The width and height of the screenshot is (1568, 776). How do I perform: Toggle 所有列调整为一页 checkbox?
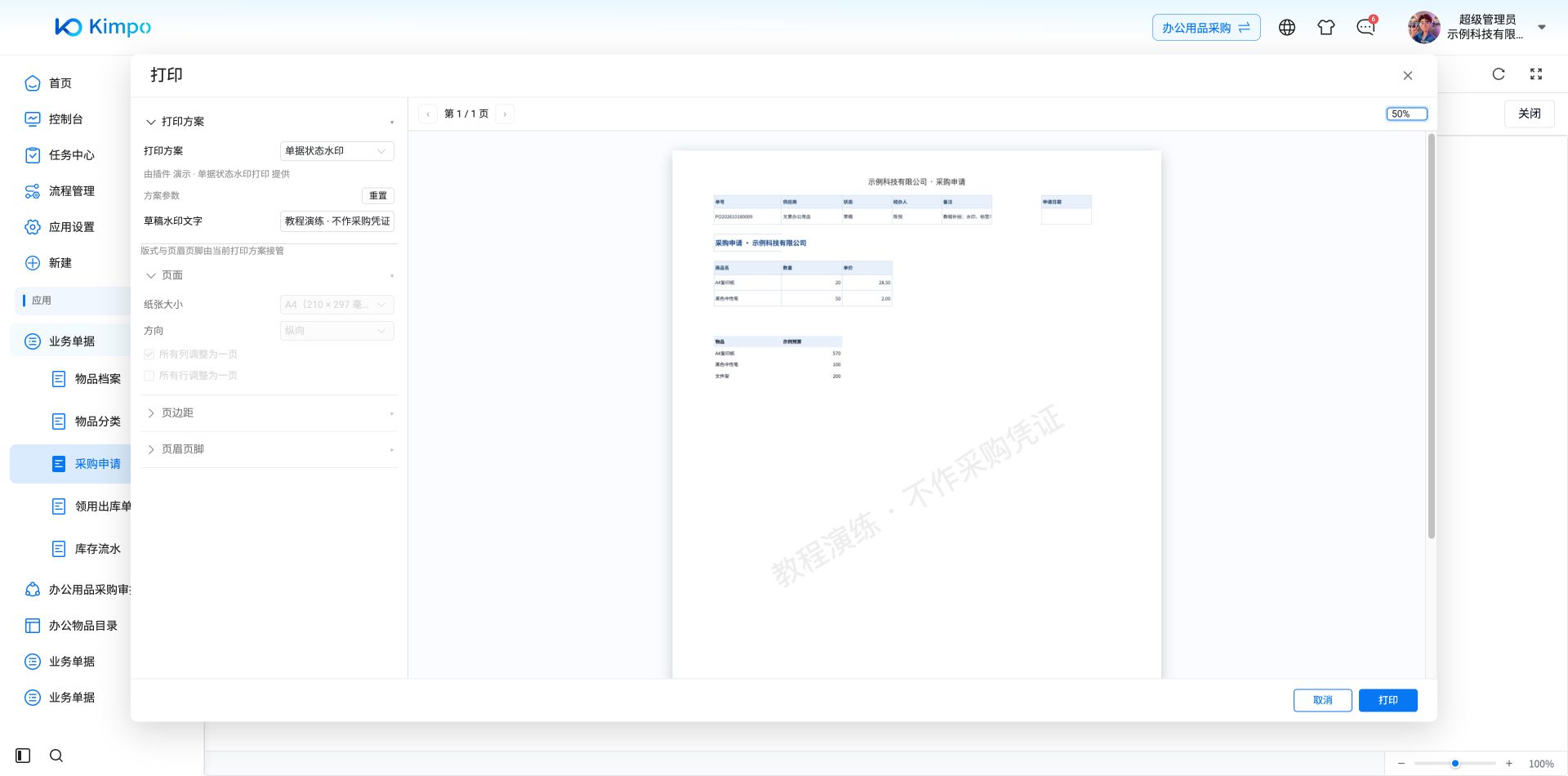point(149,355)
